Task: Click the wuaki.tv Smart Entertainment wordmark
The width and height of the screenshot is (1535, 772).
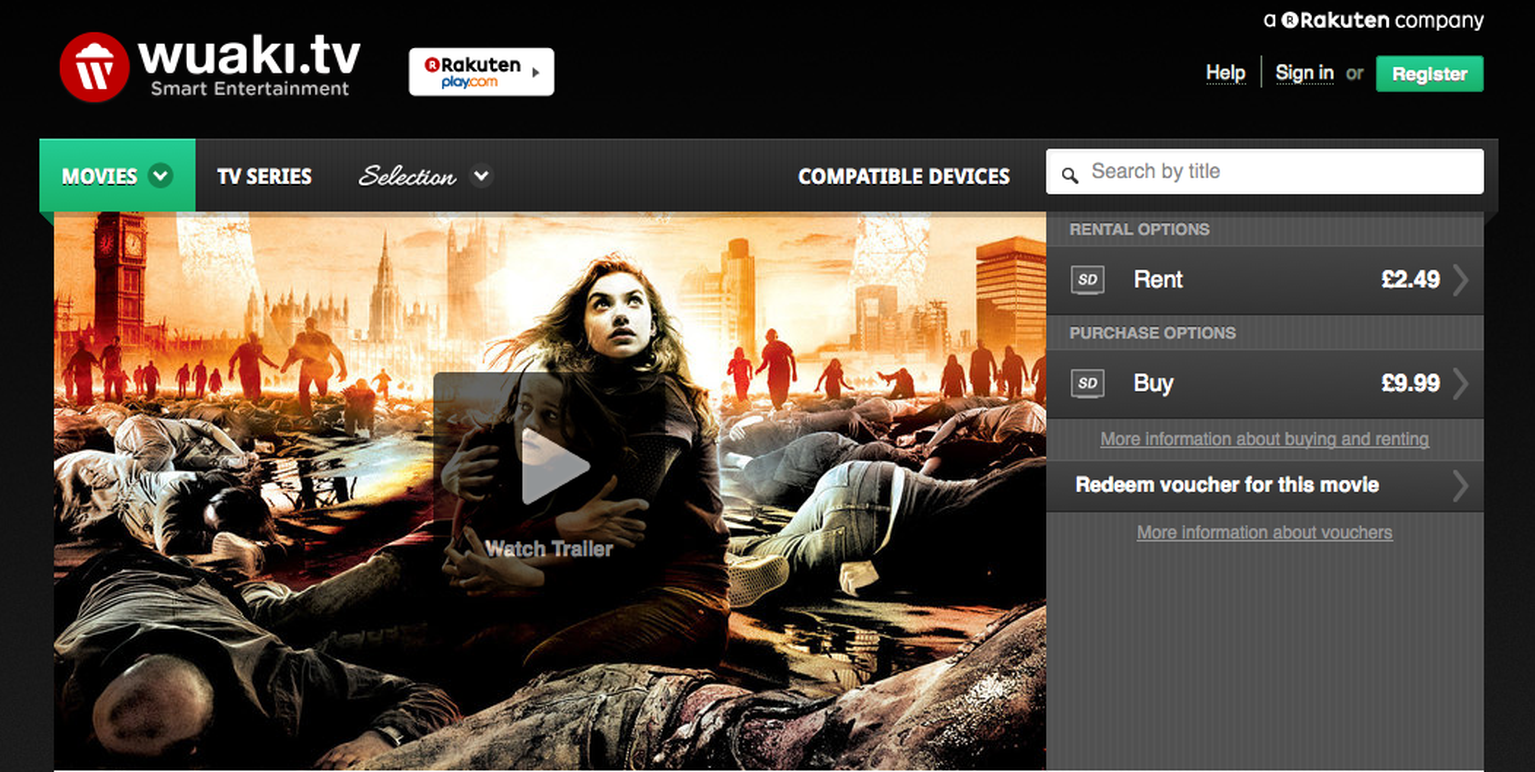Action: point(249,66)
